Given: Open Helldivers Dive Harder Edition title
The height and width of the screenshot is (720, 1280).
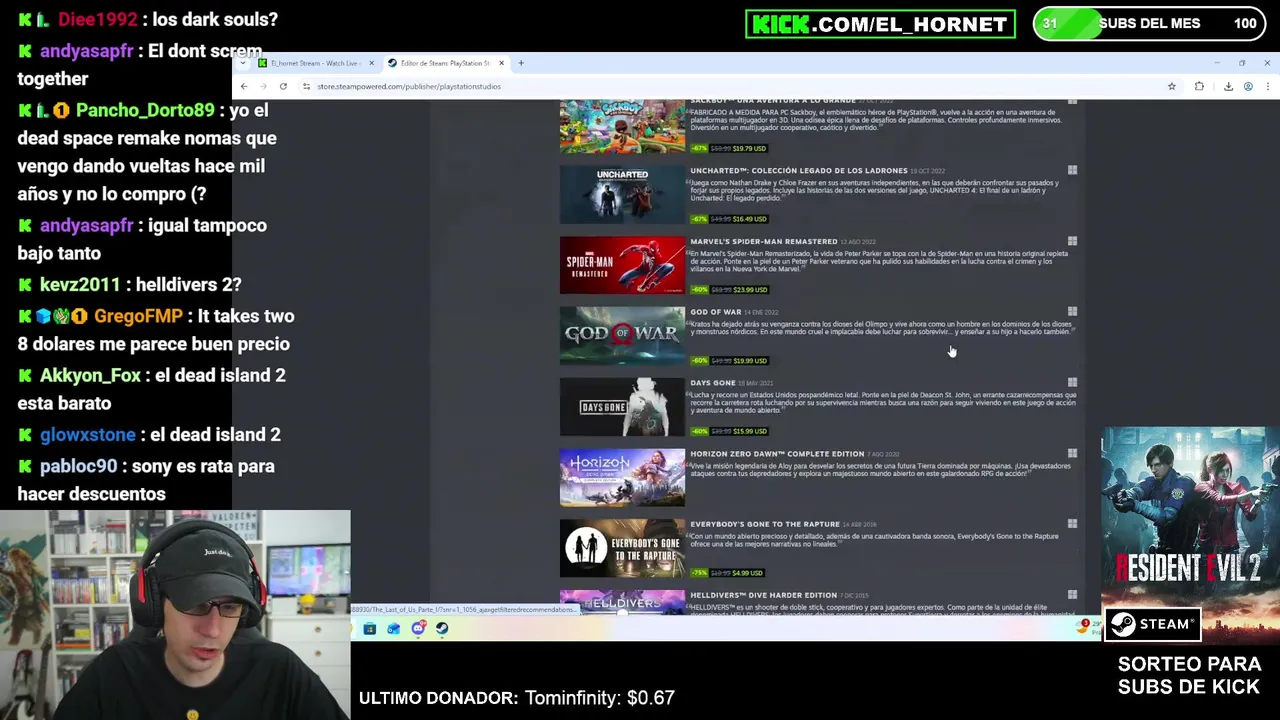Looking at the screenshot, I should point(763,595).
